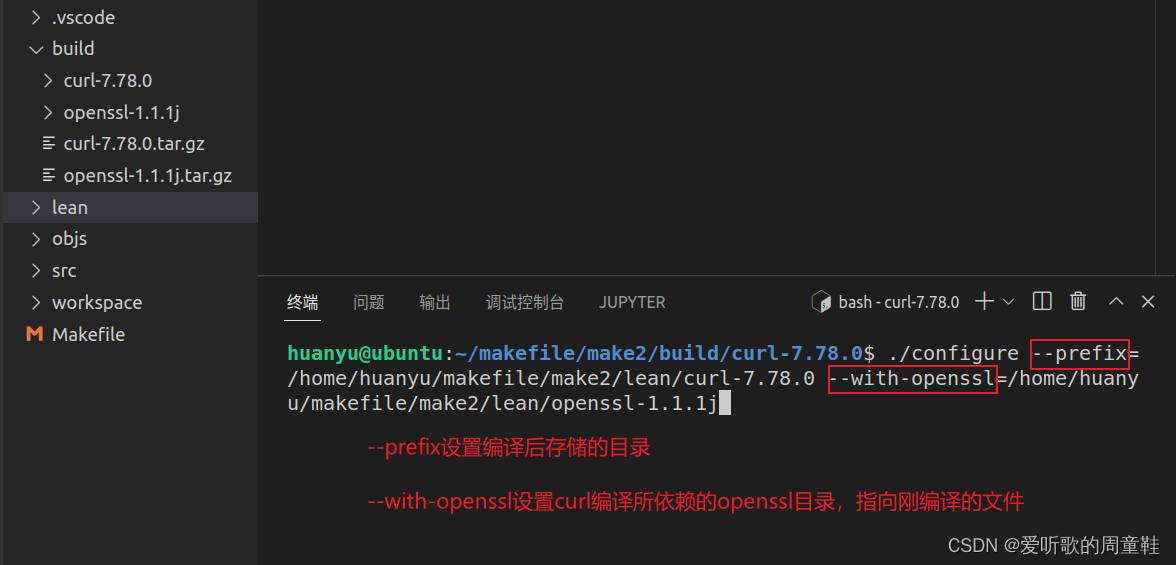Select the build folder label
The height and width of the screenshot is (565, 1176).
tap(73, 49)
